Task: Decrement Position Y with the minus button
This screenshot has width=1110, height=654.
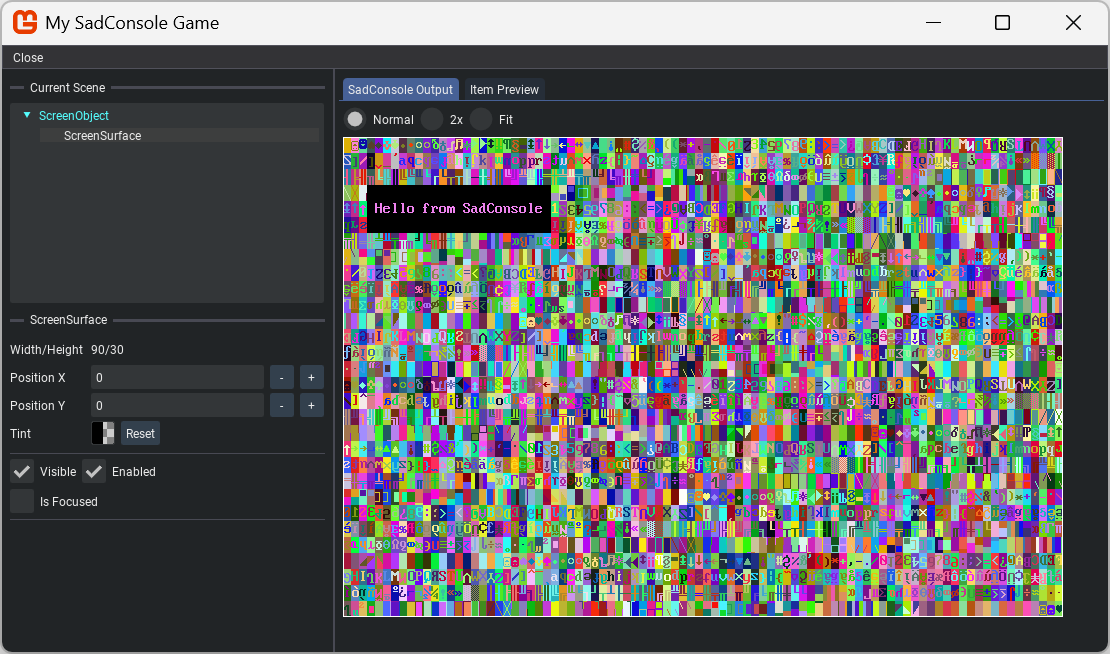Action: tap(281, 405)
